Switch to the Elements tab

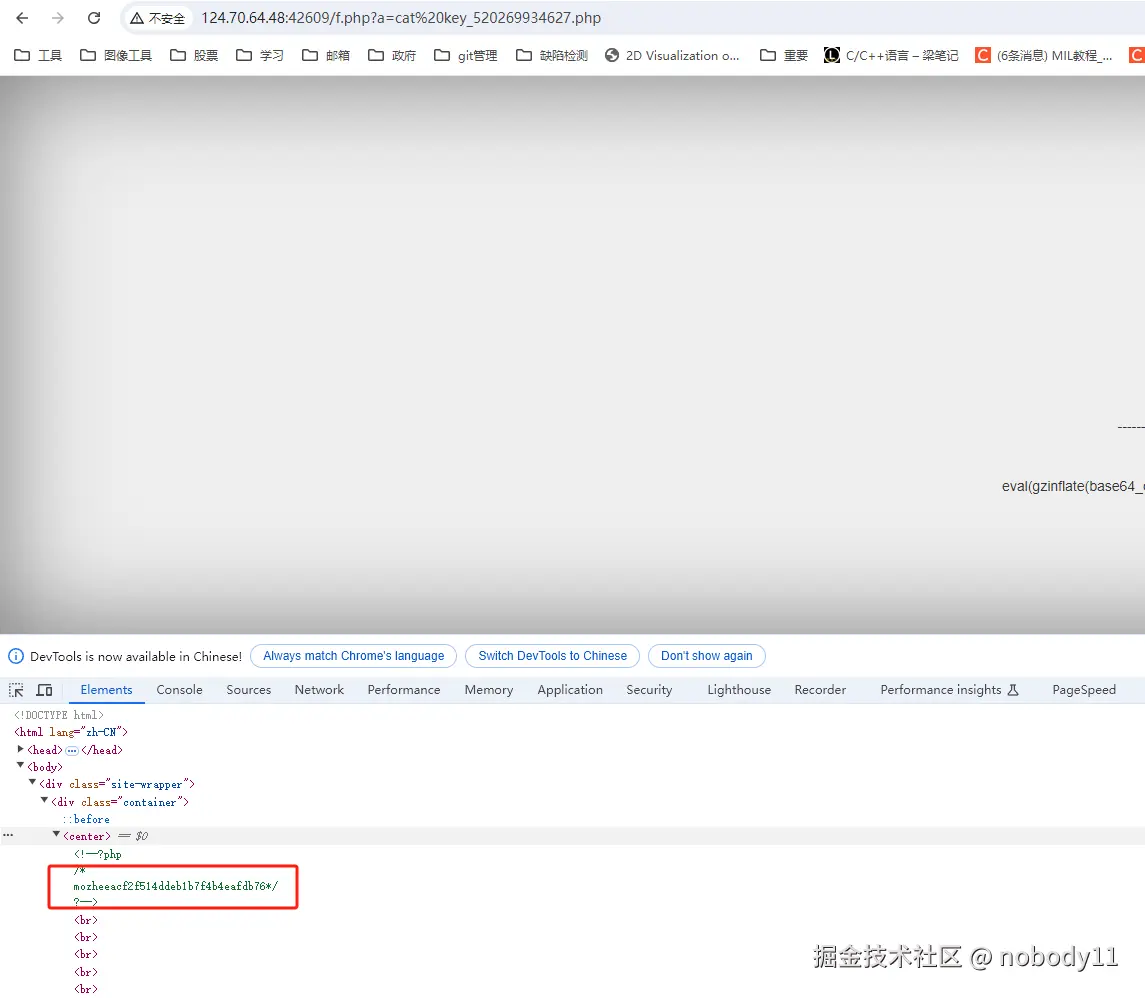click(x=107, y=690)
